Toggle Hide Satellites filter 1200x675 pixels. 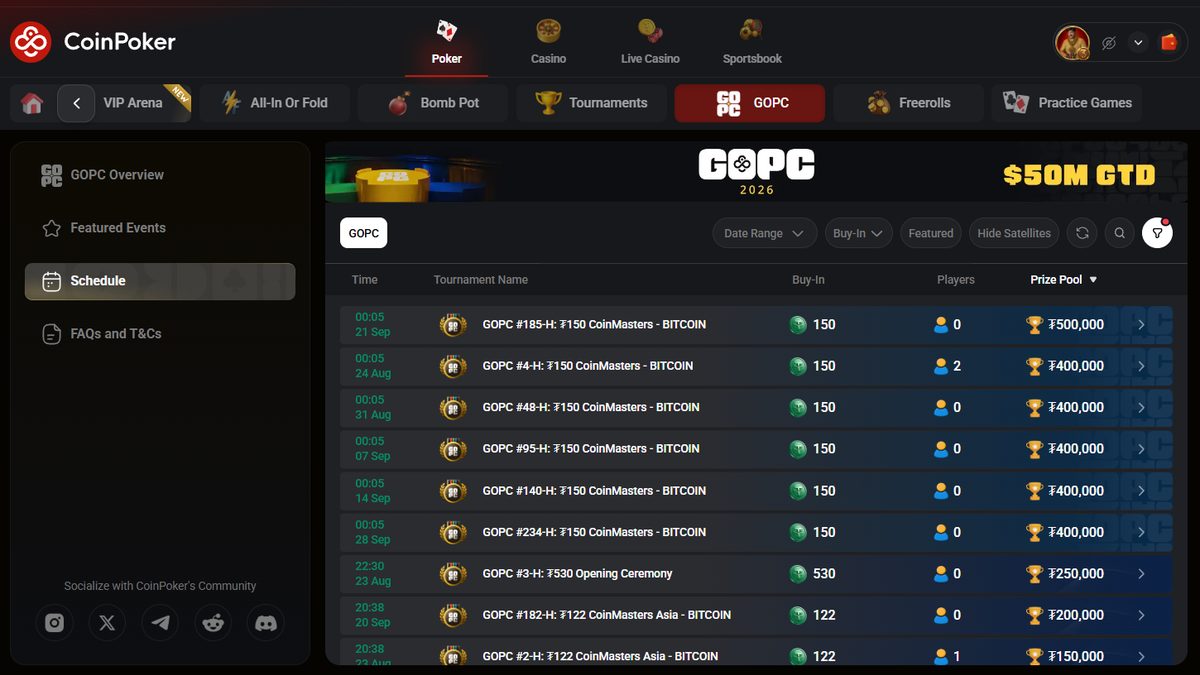(x=1014, y=233)
